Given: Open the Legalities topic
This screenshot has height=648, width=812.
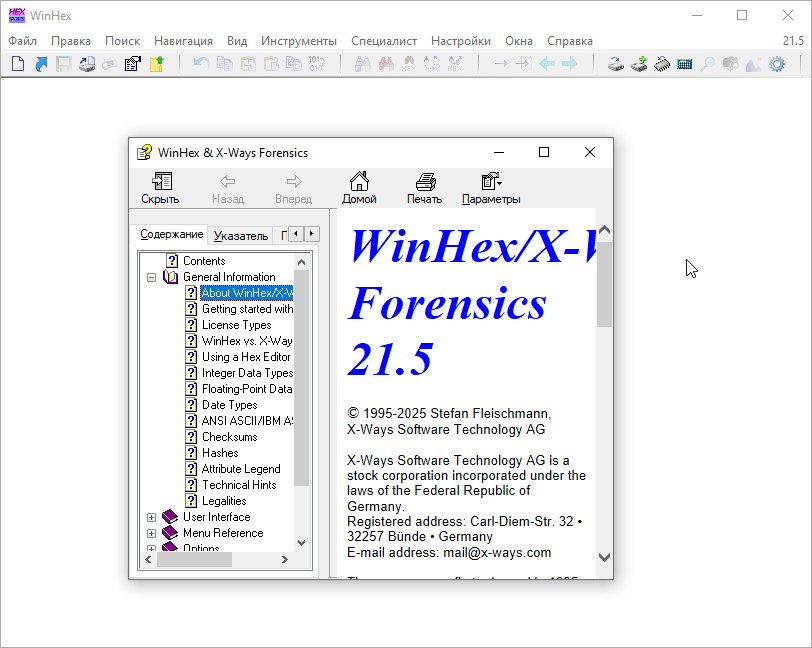Looking at the screenshot, I should point(224,501).
